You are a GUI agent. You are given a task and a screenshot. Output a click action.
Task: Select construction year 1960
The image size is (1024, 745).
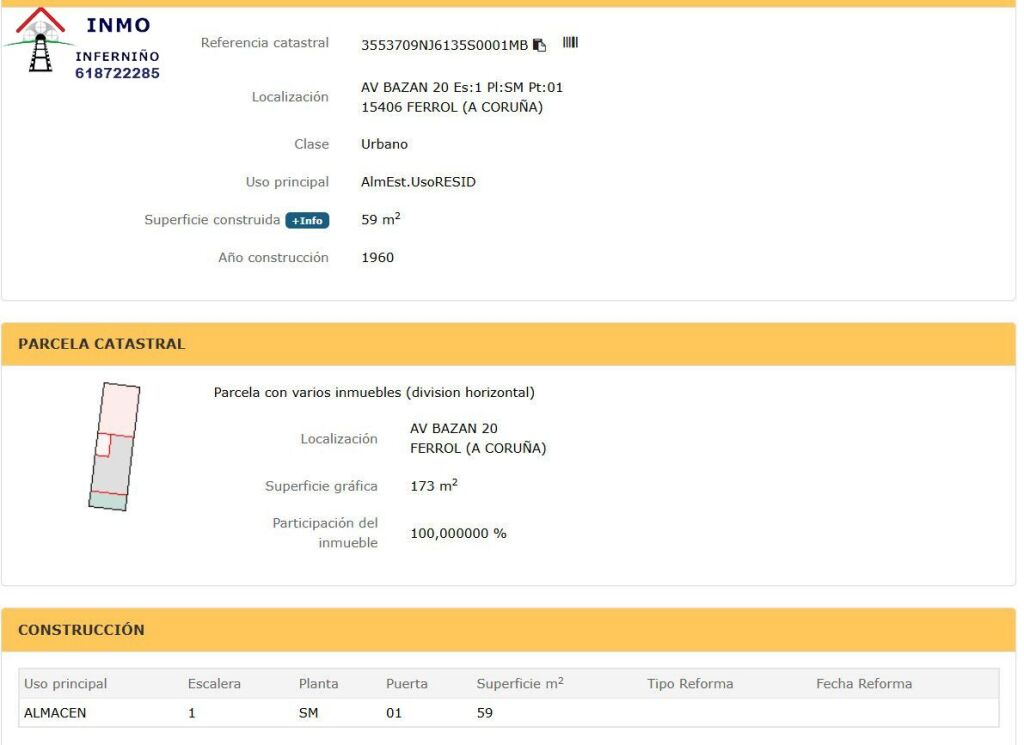[x=377, y=257]
